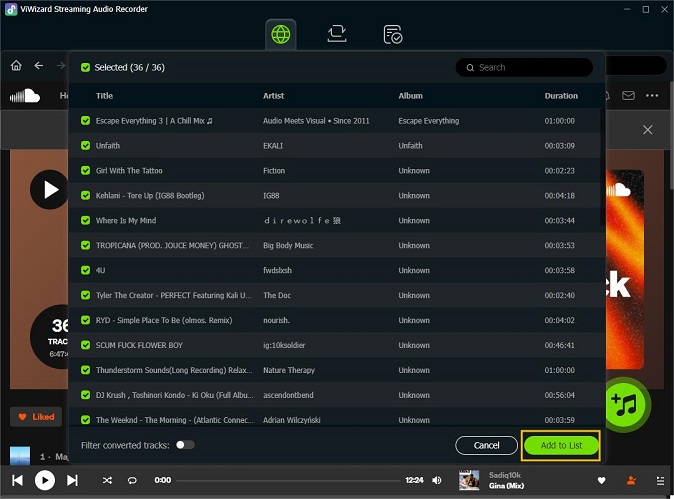Skip to previous track
This screenshot has width=674, height=499.
[x=17, y=480]
